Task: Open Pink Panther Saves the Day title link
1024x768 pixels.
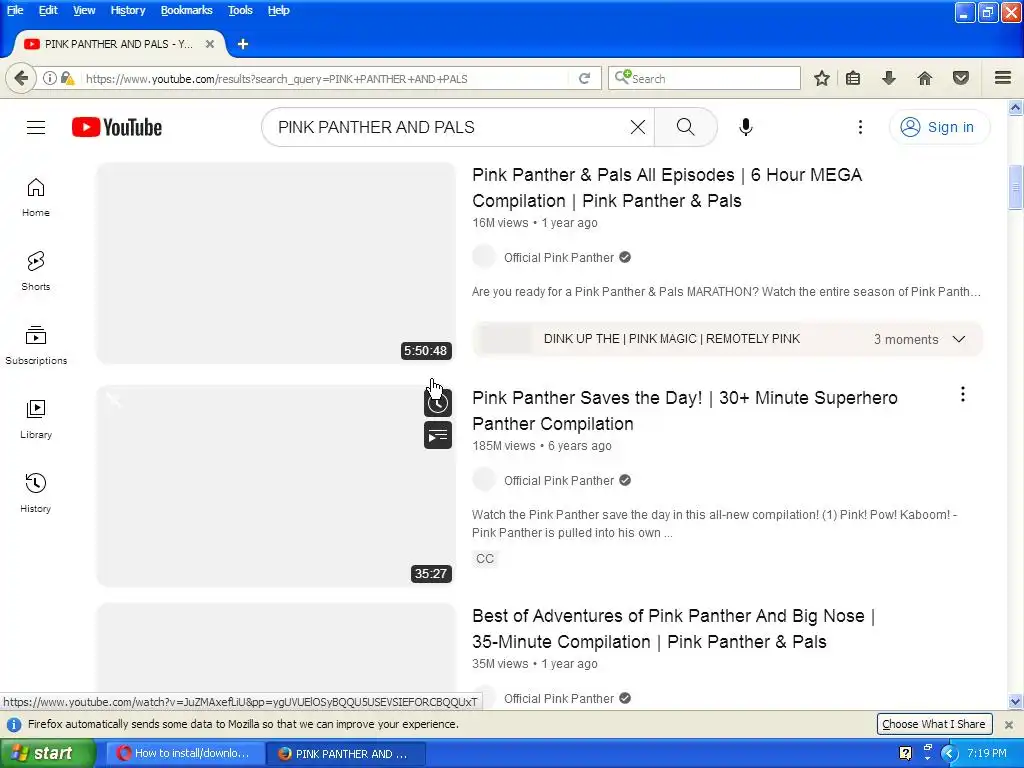Action: [x=684, y=411]
